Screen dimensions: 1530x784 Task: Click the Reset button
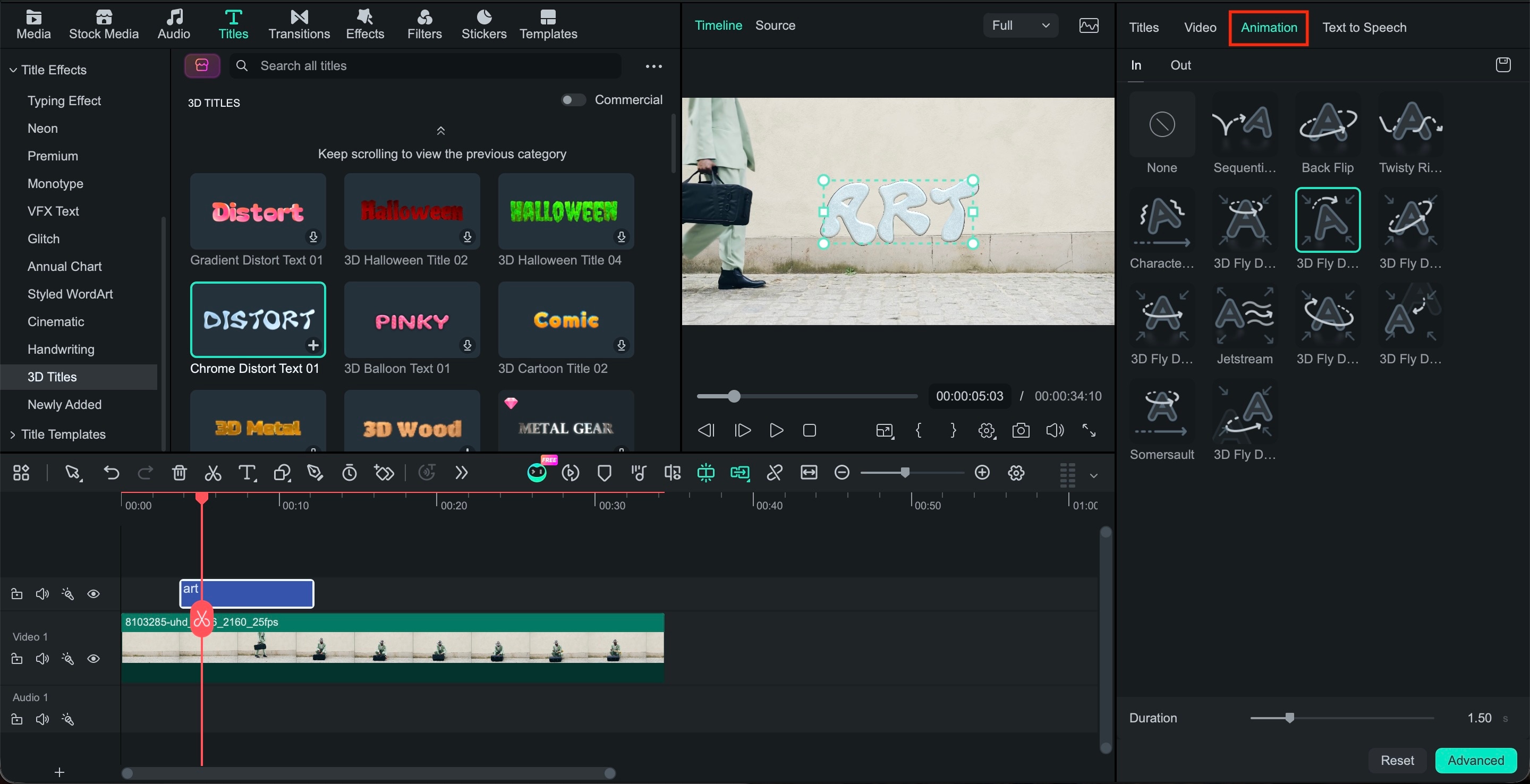[x=1397, y=760]
